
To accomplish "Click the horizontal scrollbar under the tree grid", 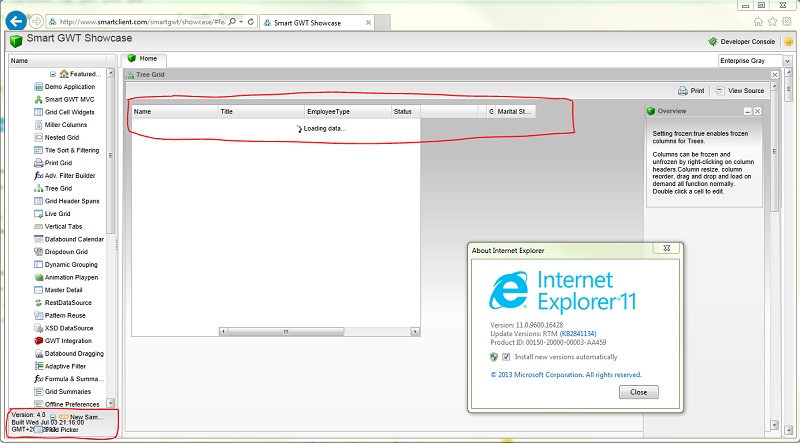I will [x=300, y=331].
